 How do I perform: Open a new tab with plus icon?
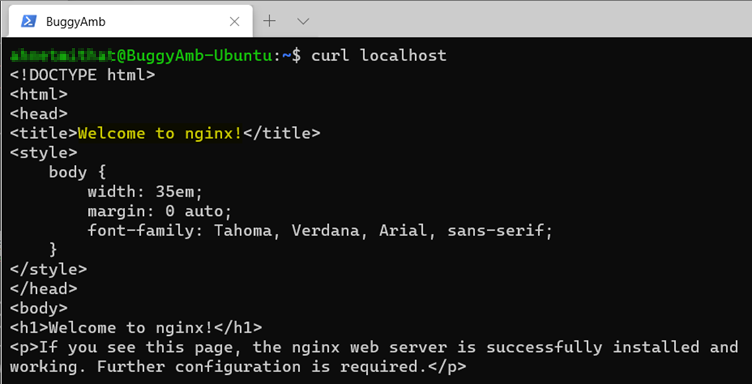pos(270,21)
